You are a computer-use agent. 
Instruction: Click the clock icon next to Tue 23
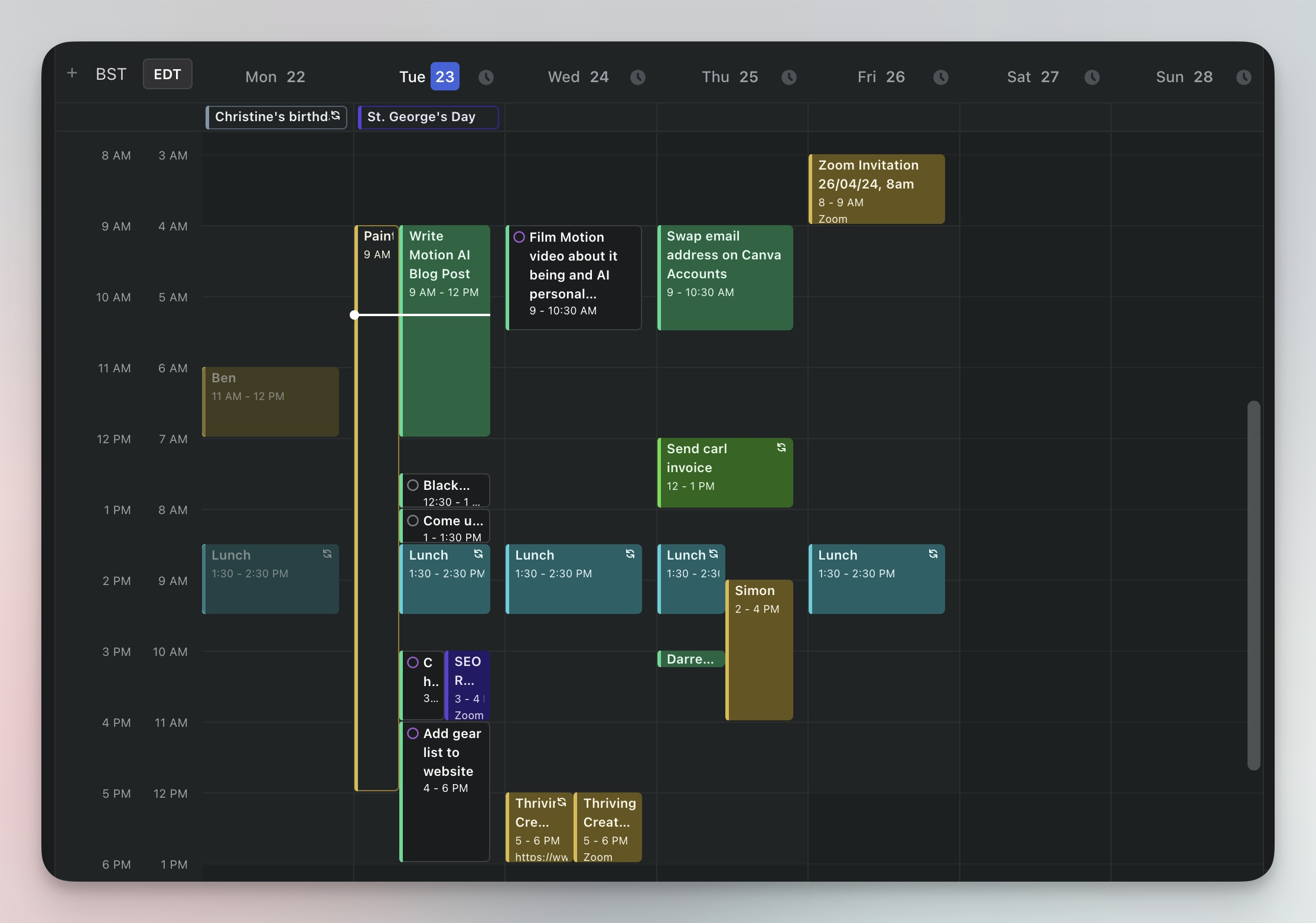click(x=486, y=77)
